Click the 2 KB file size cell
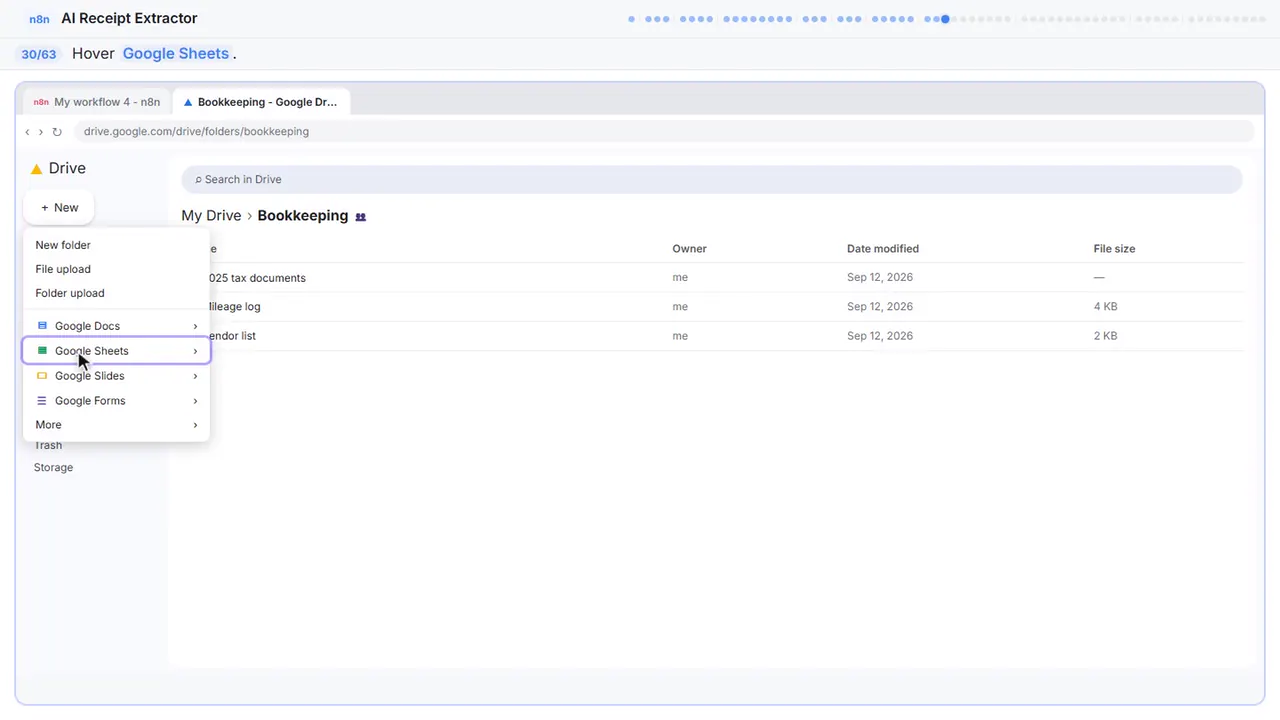The width and height of the screenshot is (1280, 720). tap(1105, 336)
